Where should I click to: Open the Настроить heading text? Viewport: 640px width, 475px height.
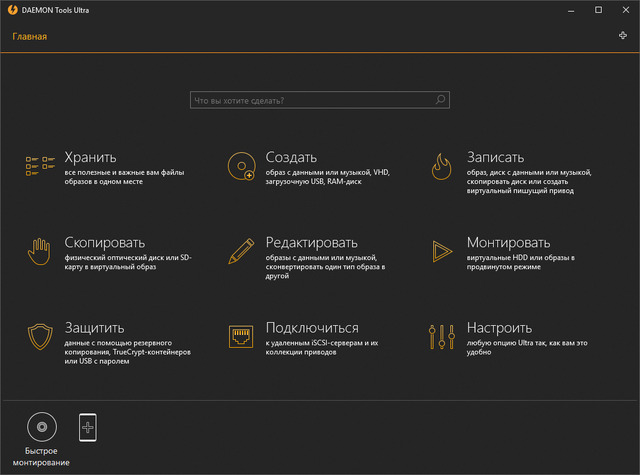[x=499, y=327]
